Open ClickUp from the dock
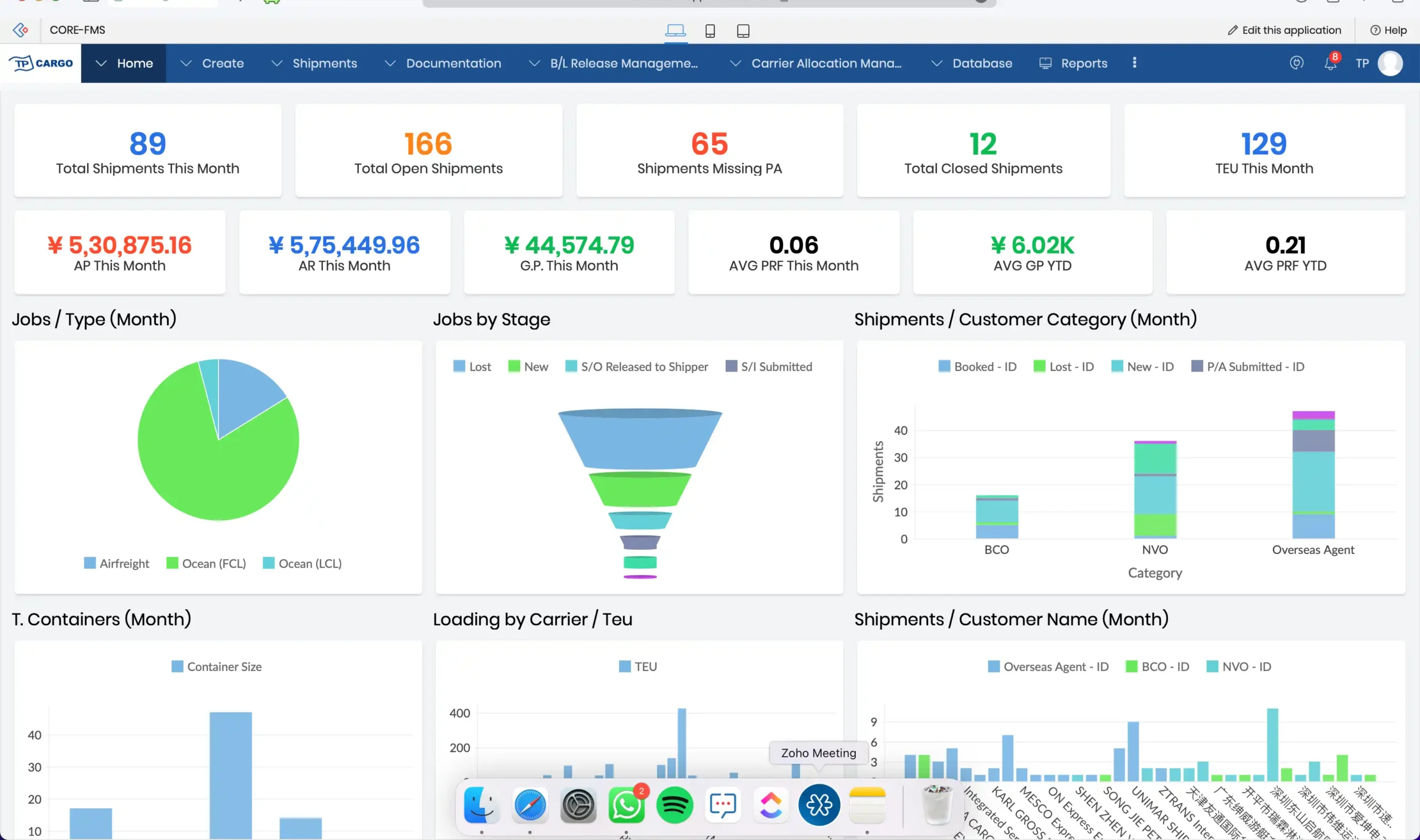Viewport: 1420px width, 840px height. coord(771,805)
